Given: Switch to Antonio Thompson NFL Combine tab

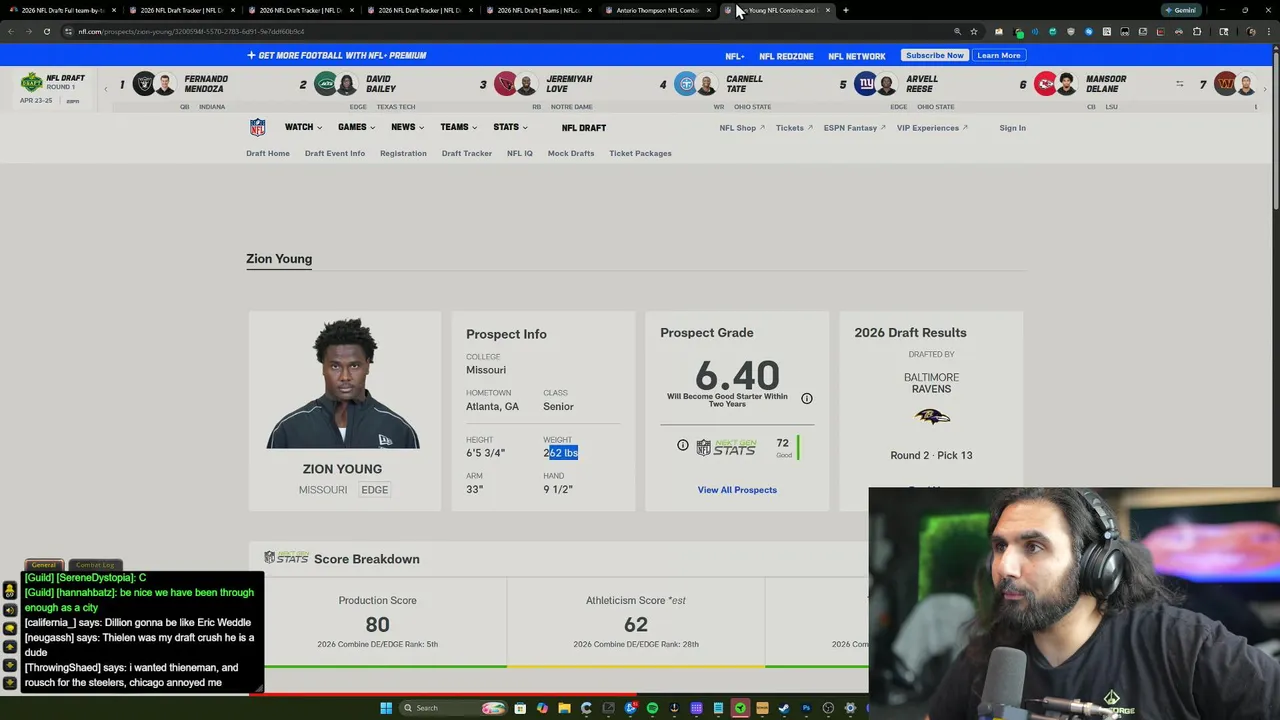Looking at the screenshot, I should pyautogui.click(x=658, y=10).
